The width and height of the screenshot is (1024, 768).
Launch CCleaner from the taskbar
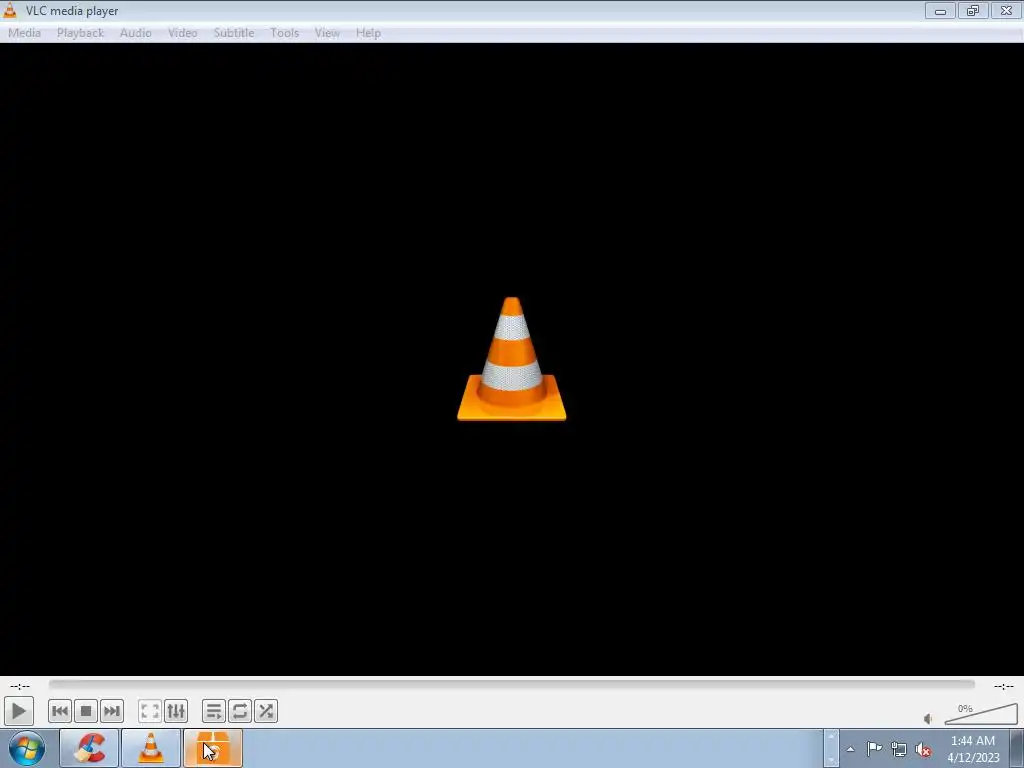point(89,748)
